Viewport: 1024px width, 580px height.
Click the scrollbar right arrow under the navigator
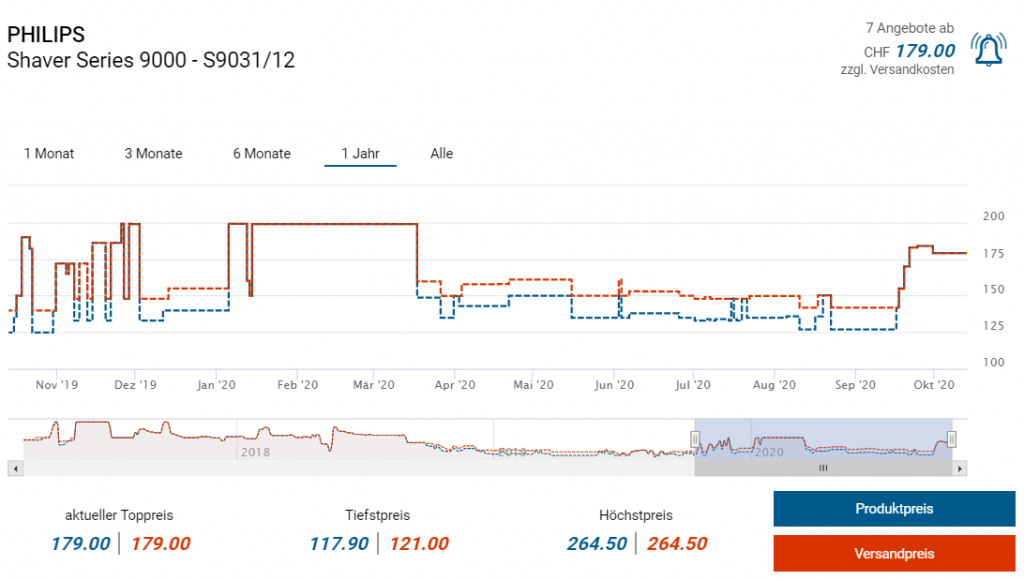coord(960,468)
